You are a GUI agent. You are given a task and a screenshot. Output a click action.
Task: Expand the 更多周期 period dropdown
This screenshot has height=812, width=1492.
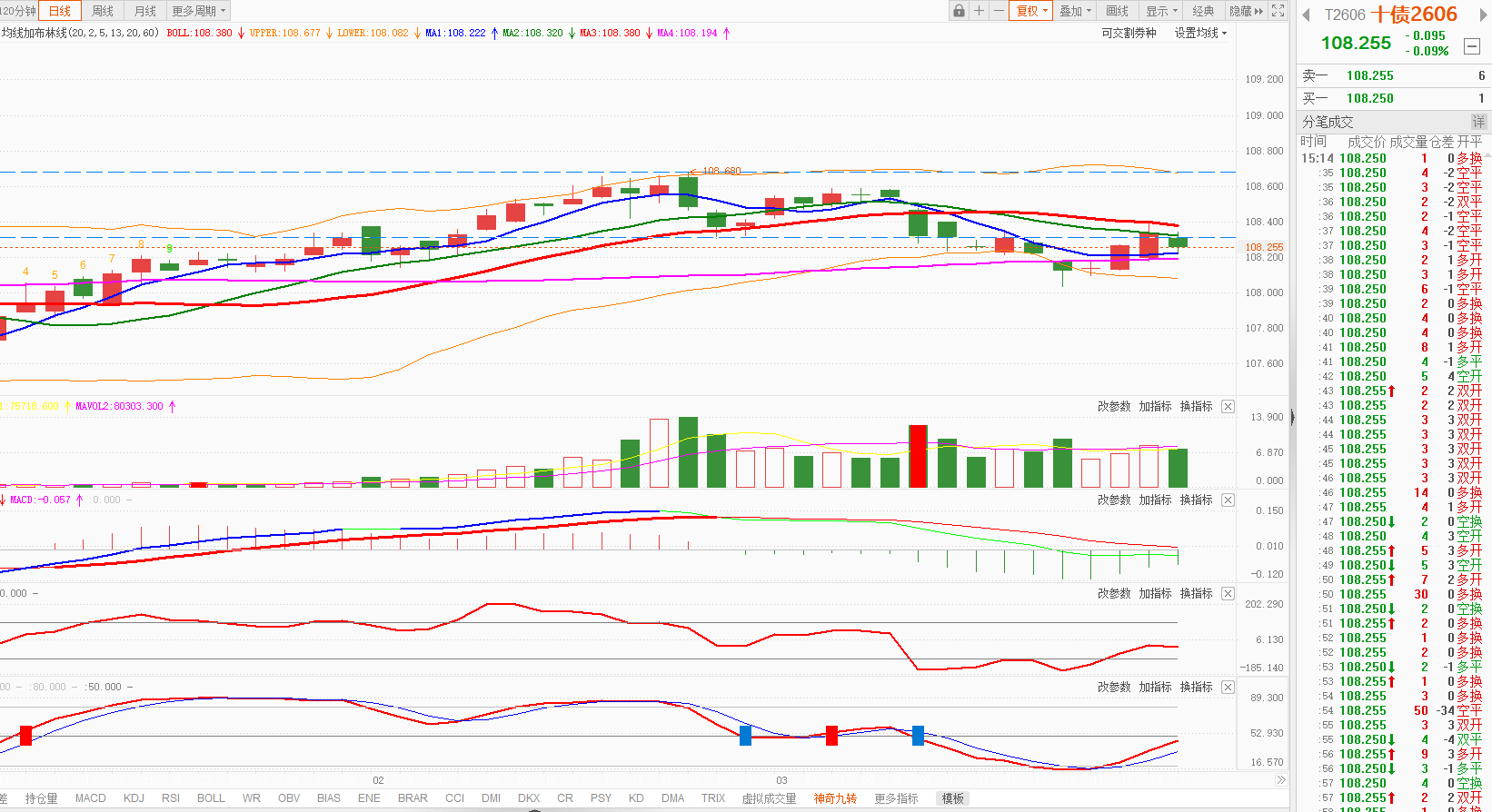coord(198,11)
